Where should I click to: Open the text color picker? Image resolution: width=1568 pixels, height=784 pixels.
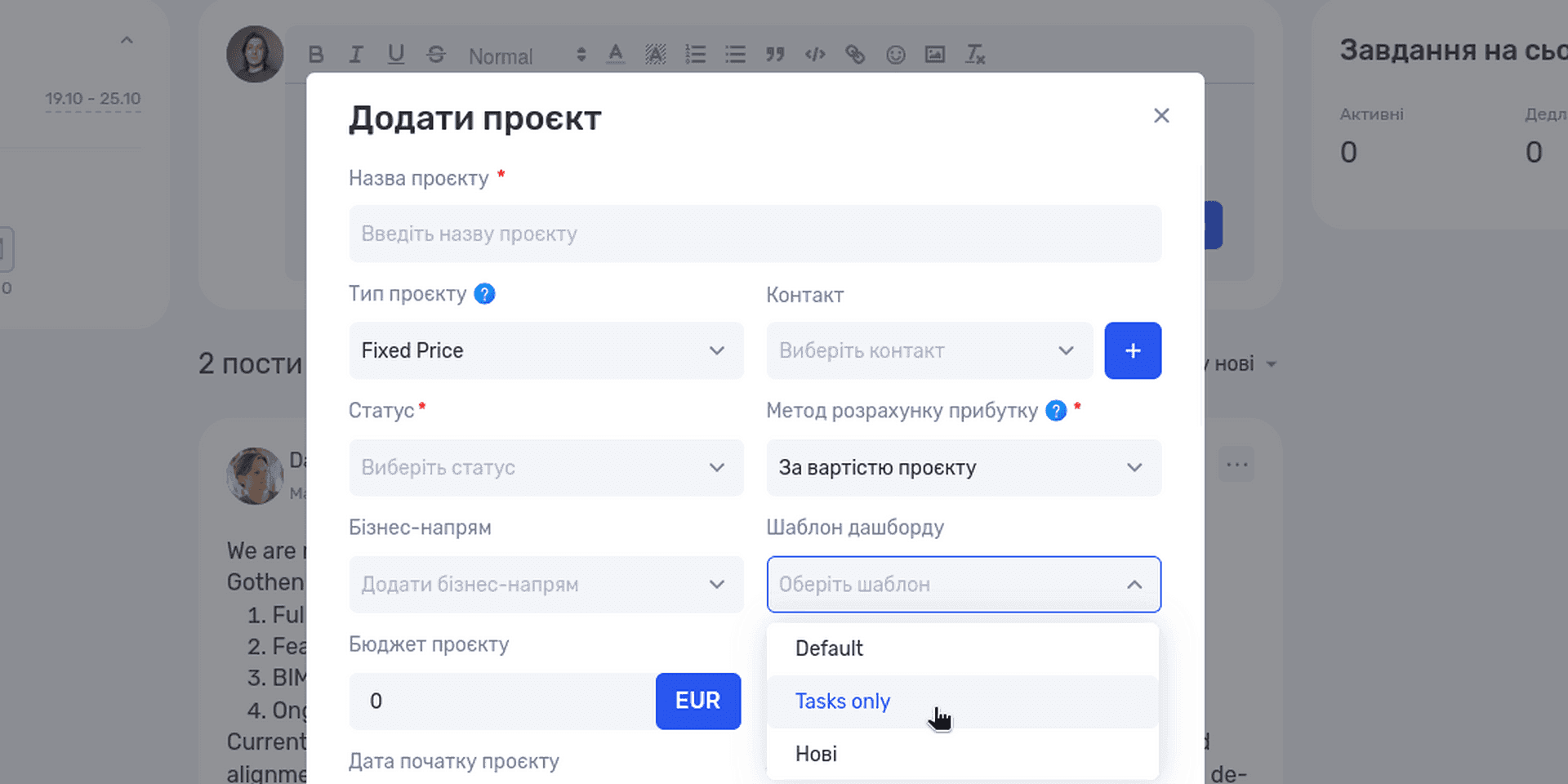616,55
